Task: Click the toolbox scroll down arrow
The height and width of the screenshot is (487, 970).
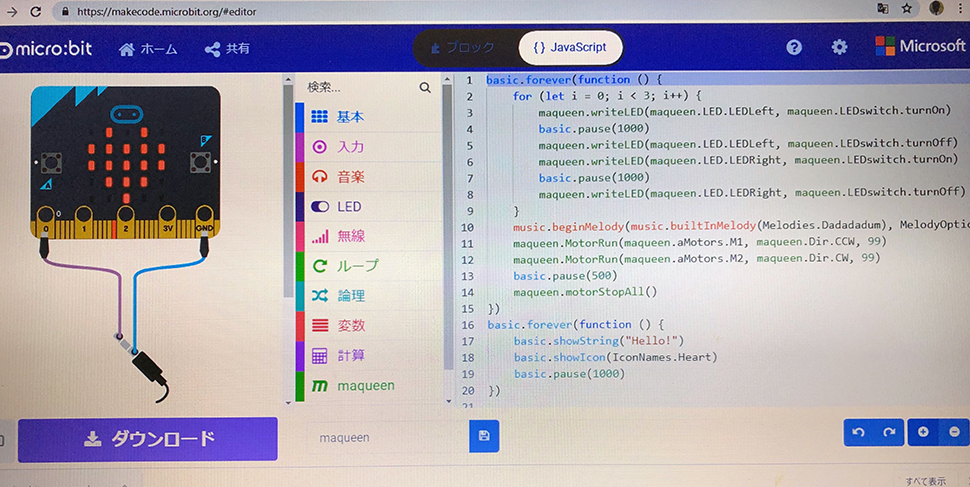Action: (449, 401)
